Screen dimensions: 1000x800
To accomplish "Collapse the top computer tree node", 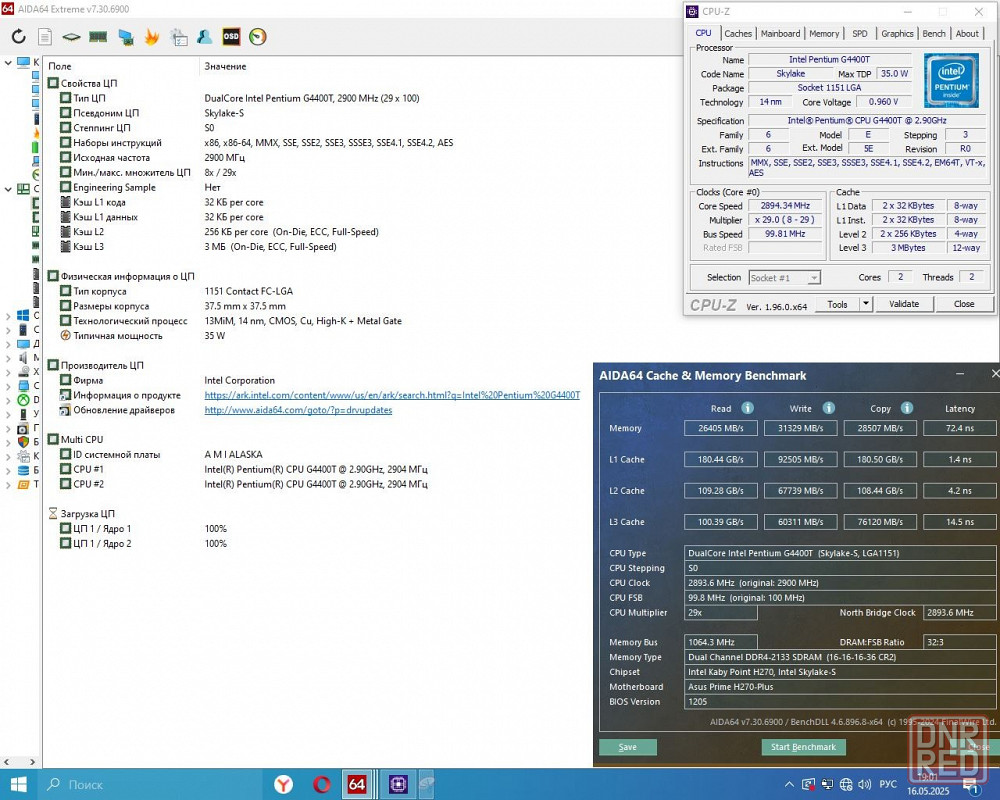I will [8, 63].
